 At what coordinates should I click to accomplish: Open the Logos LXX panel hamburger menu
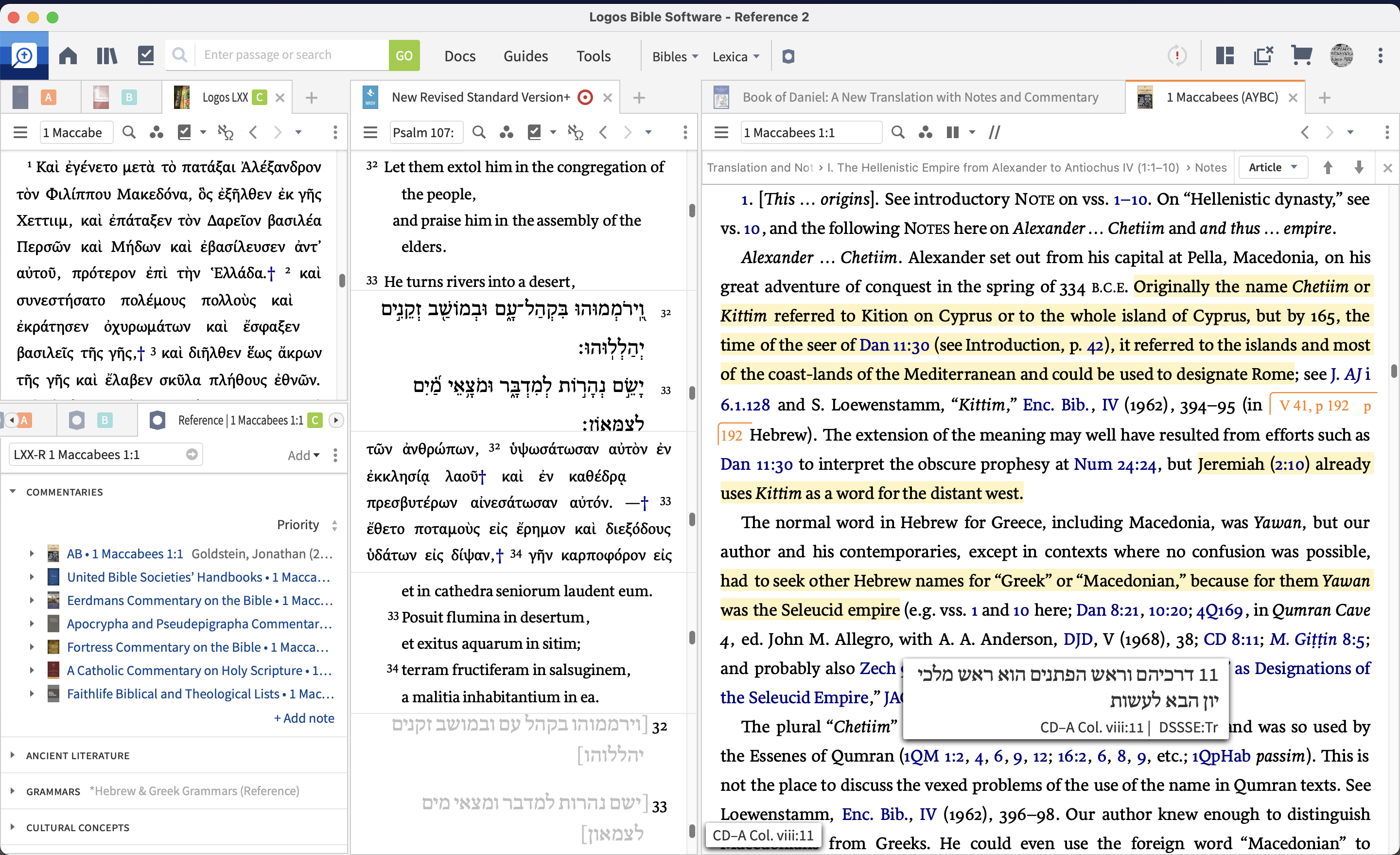[20, 132]
